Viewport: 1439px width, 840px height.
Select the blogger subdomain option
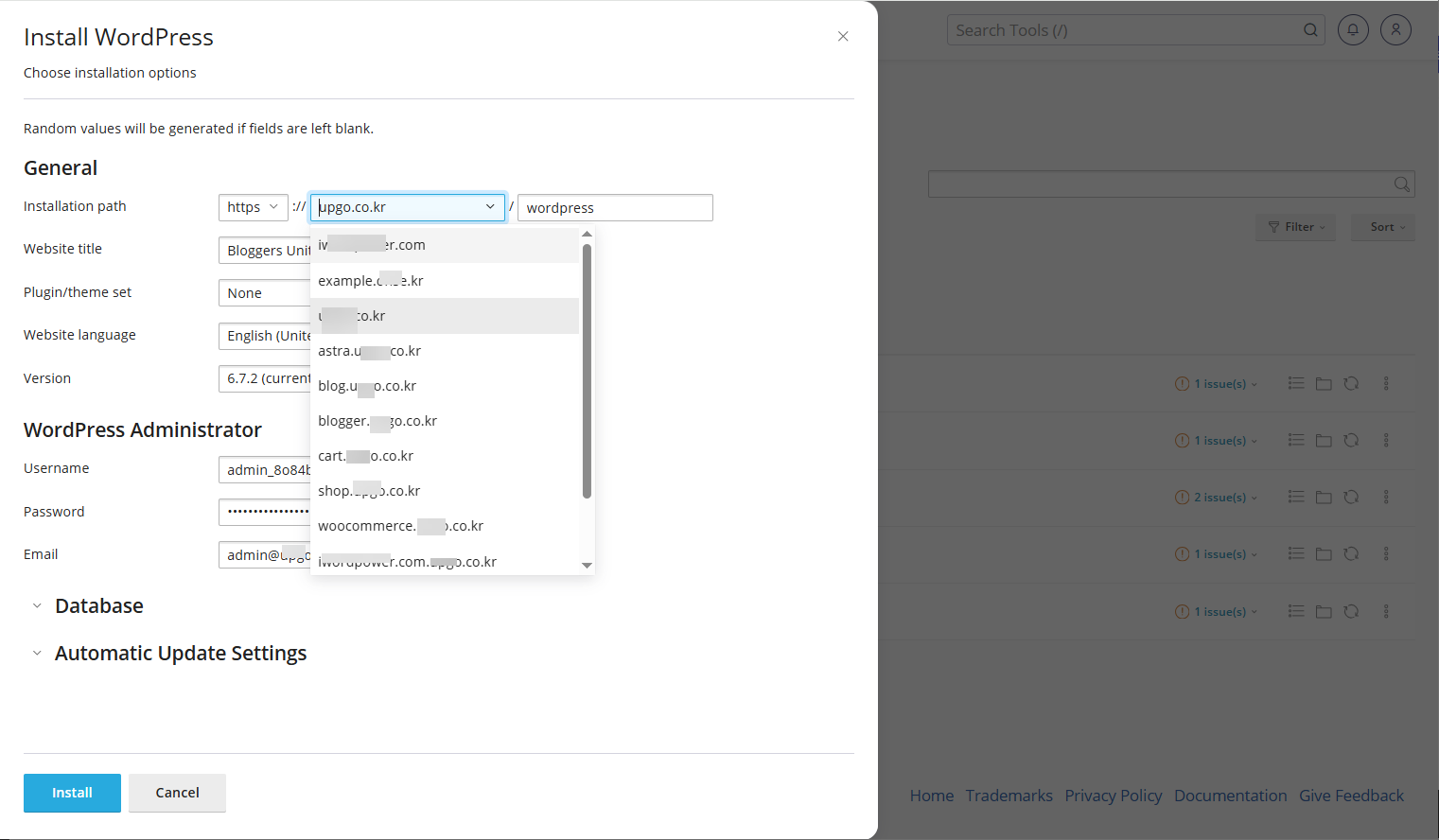point(445,421)
